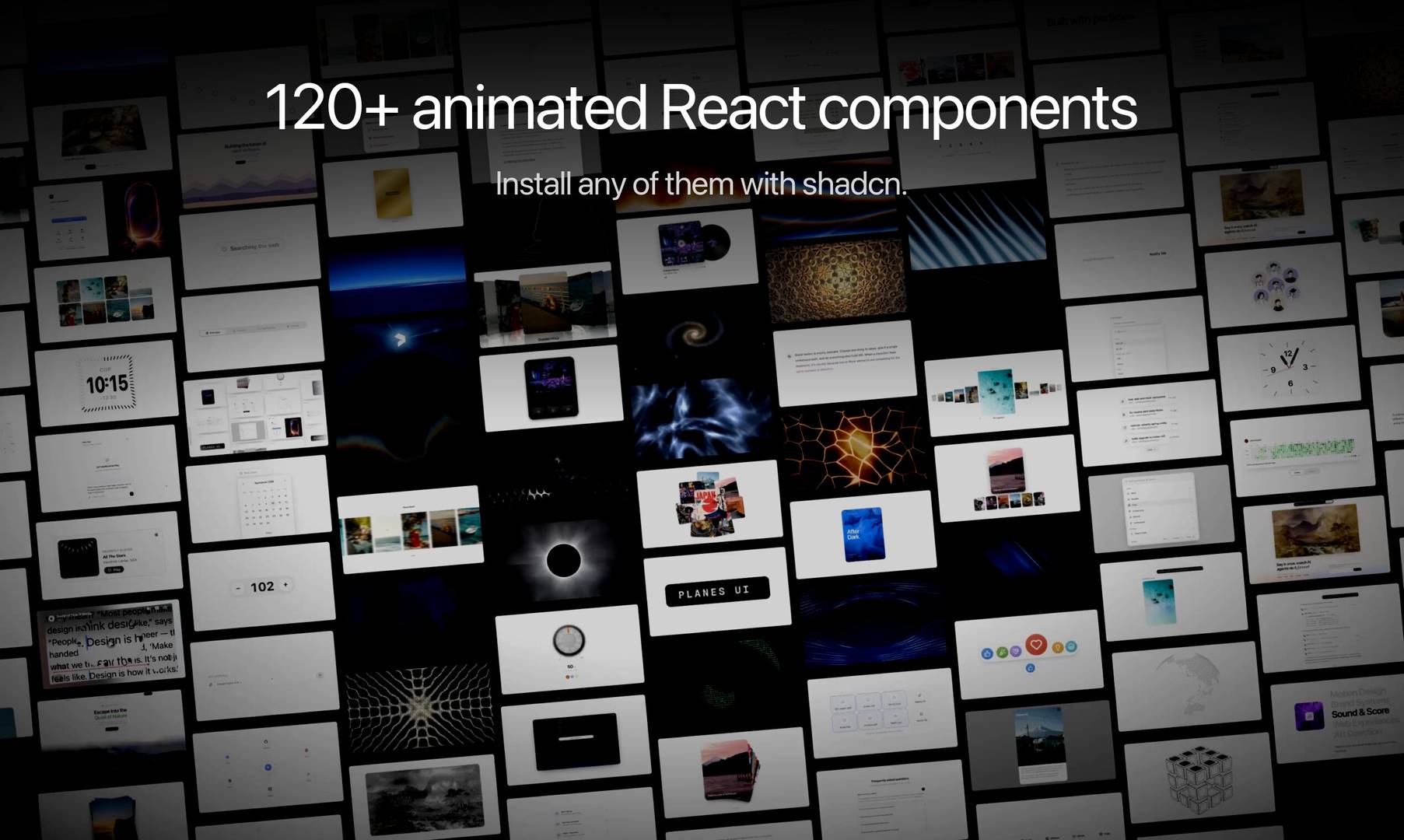Click the "120+ animated React components" heading
Image resolution: width=1404 pixels, height=840 pixels.
701,108
